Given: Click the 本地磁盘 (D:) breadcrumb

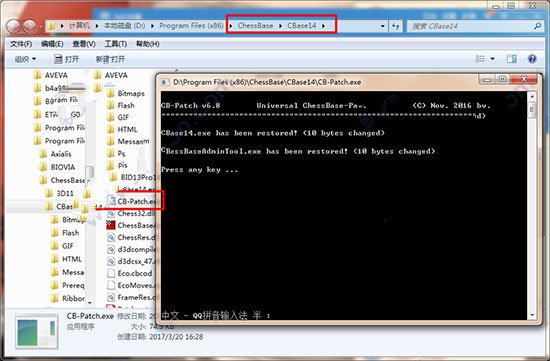Looking at the screenshot, I should (x=124, y=26).
